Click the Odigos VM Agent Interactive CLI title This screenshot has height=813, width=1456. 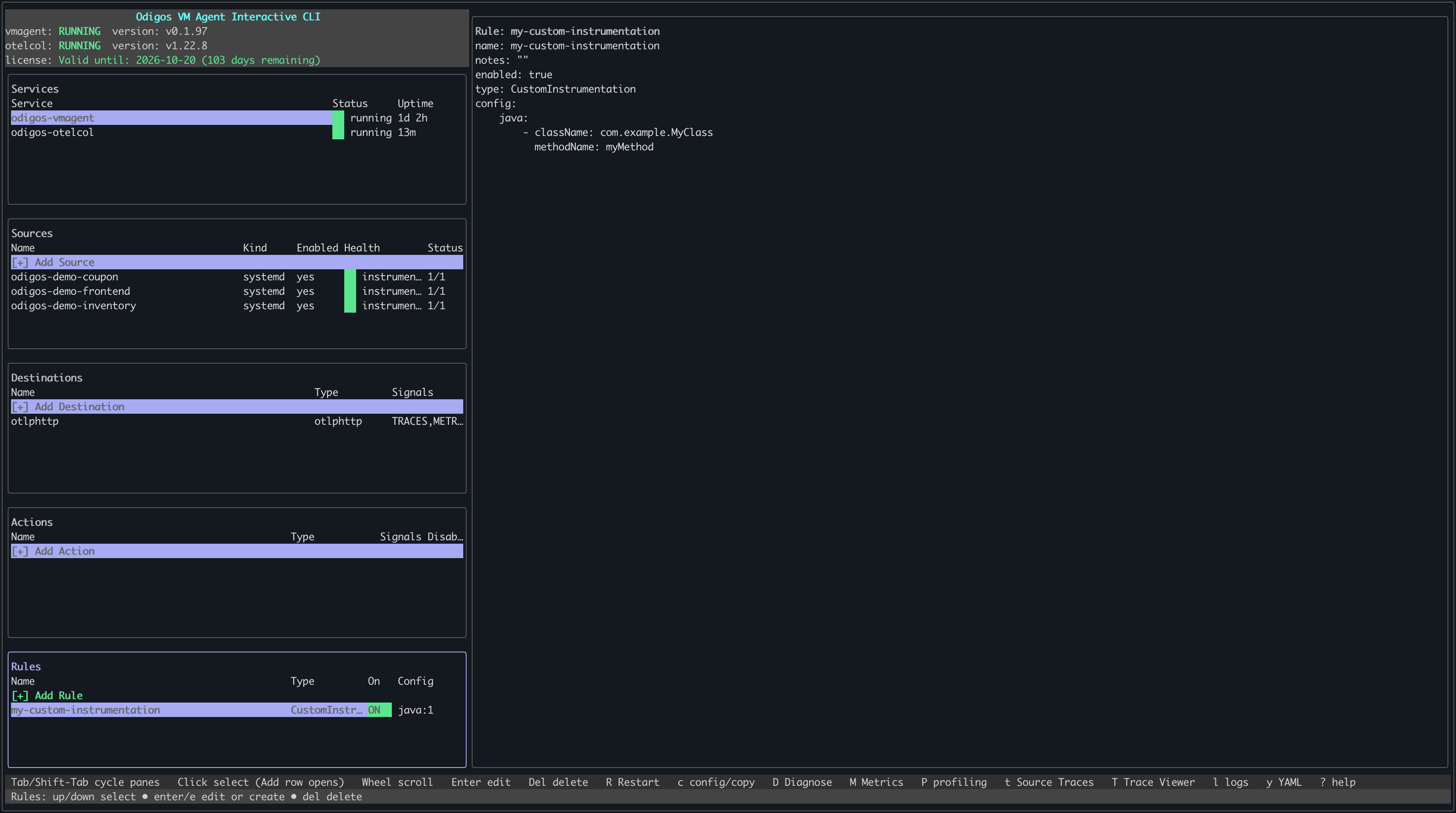point(228,17)
